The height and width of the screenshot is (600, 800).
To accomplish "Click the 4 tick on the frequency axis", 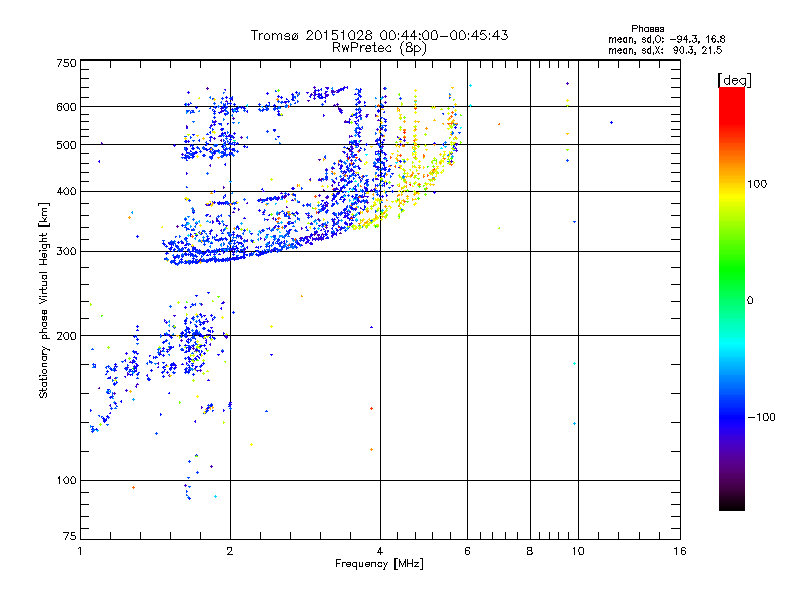I will click(380, 551).
